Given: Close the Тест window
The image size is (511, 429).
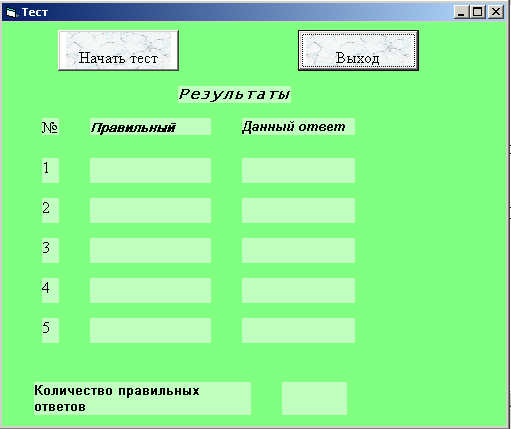Looking at the screenshot, I should (496, 12).
